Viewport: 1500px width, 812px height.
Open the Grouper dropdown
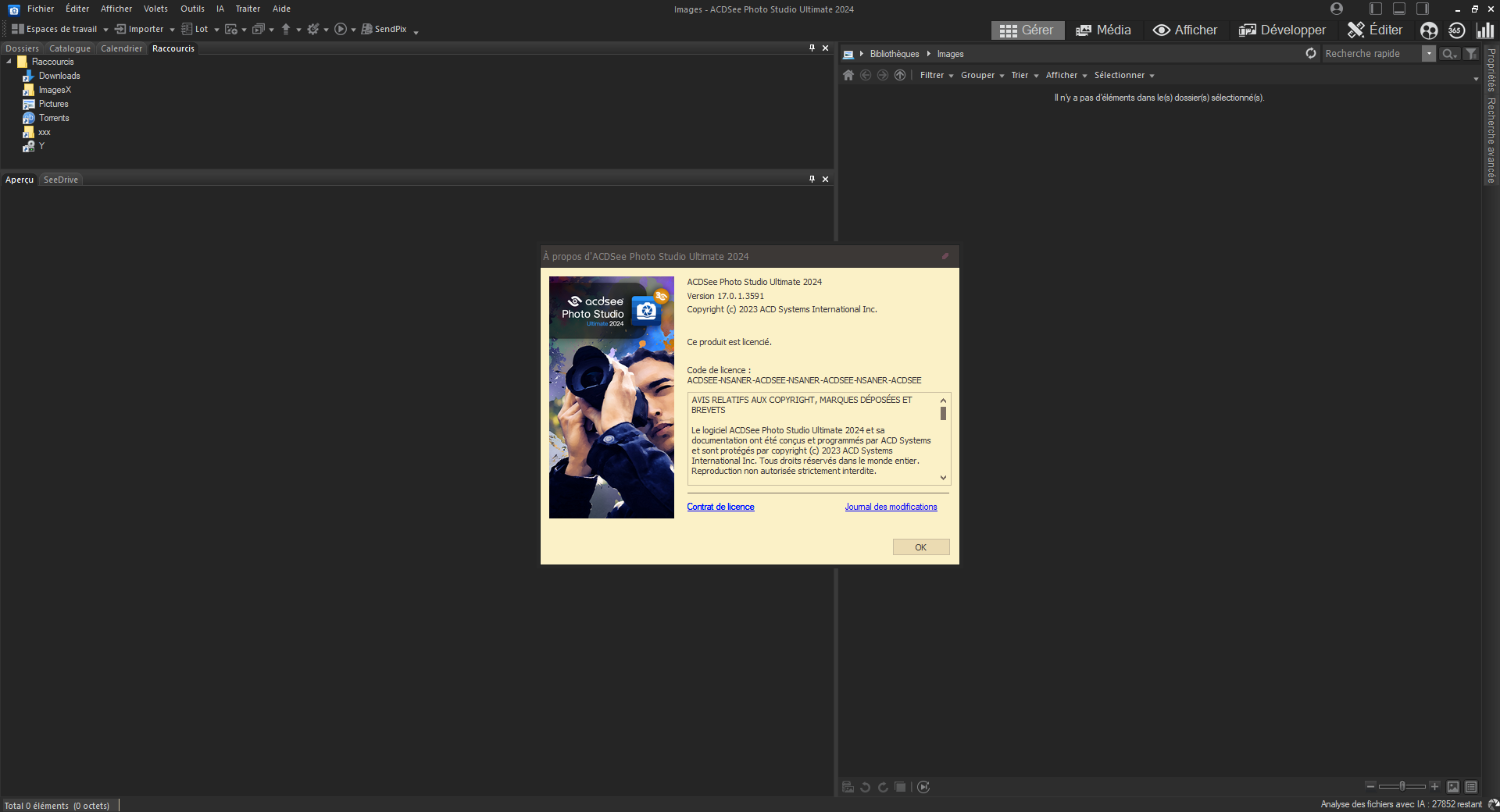982,75
